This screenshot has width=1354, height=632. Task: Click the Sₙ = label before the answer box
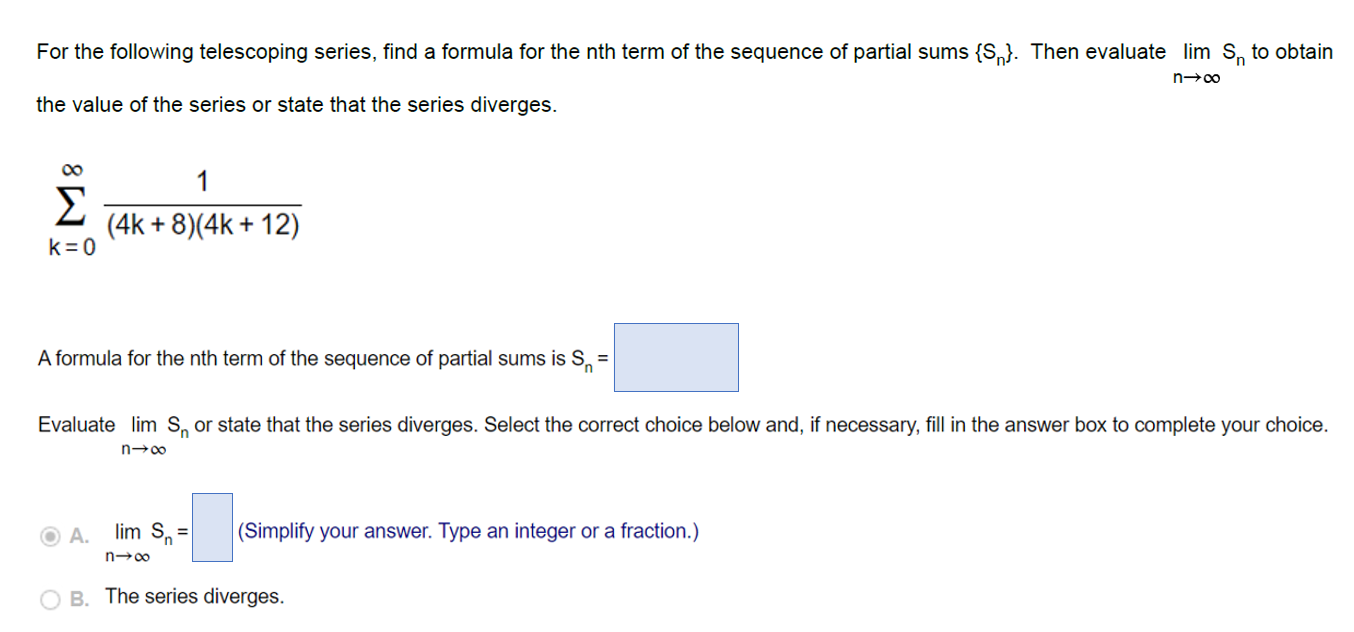590,358
